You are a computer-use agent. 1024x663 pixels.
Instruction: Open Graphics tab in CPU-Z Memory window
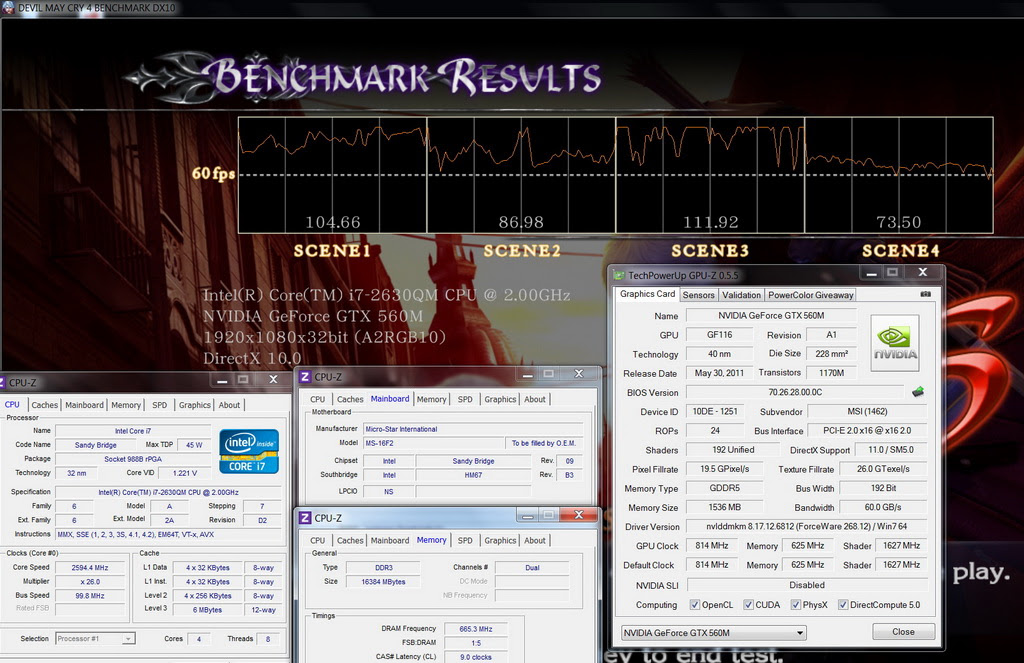pos(500,540)
